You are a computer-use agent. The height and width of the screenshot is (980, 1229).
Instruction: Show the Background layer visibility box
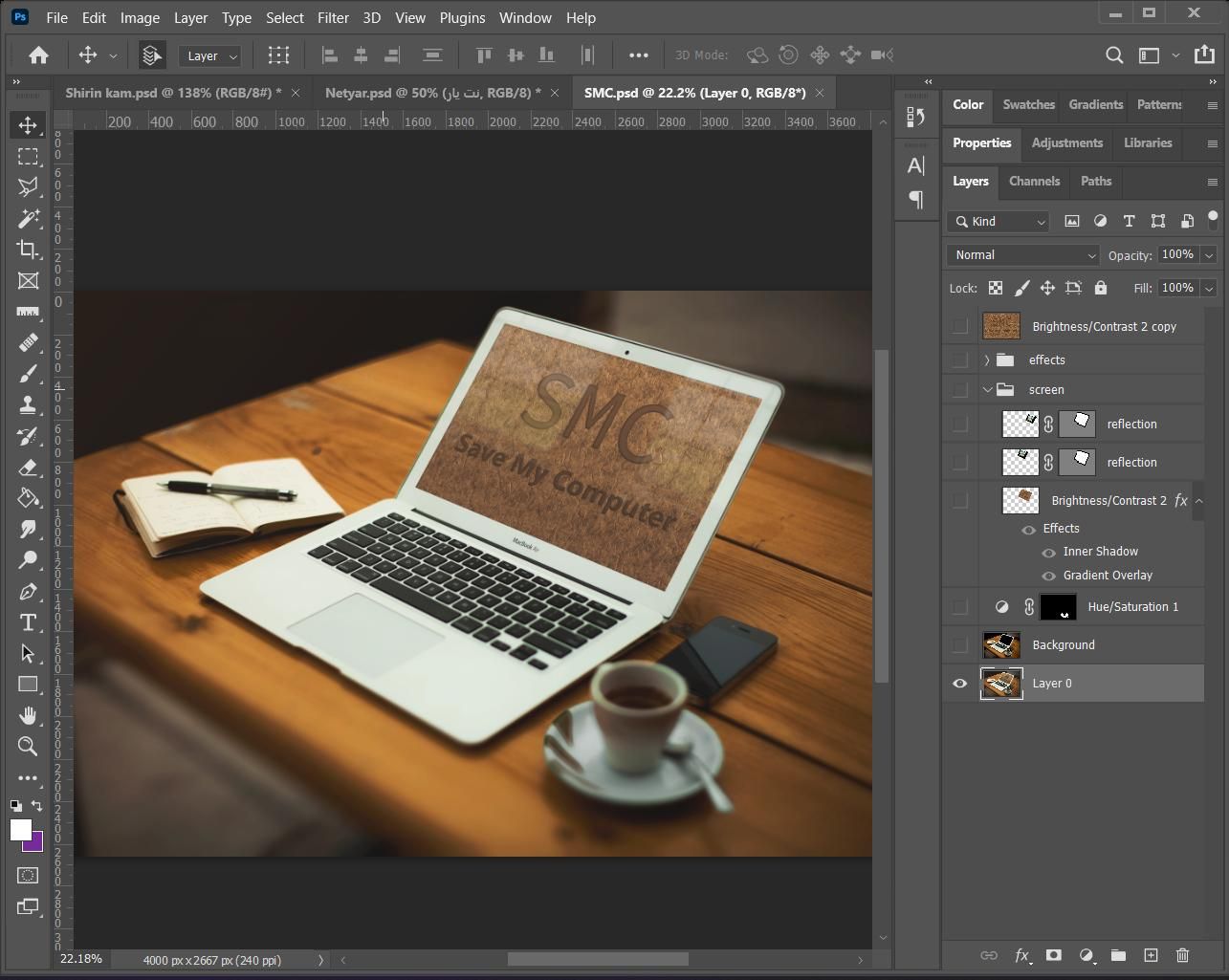(959, 645)
